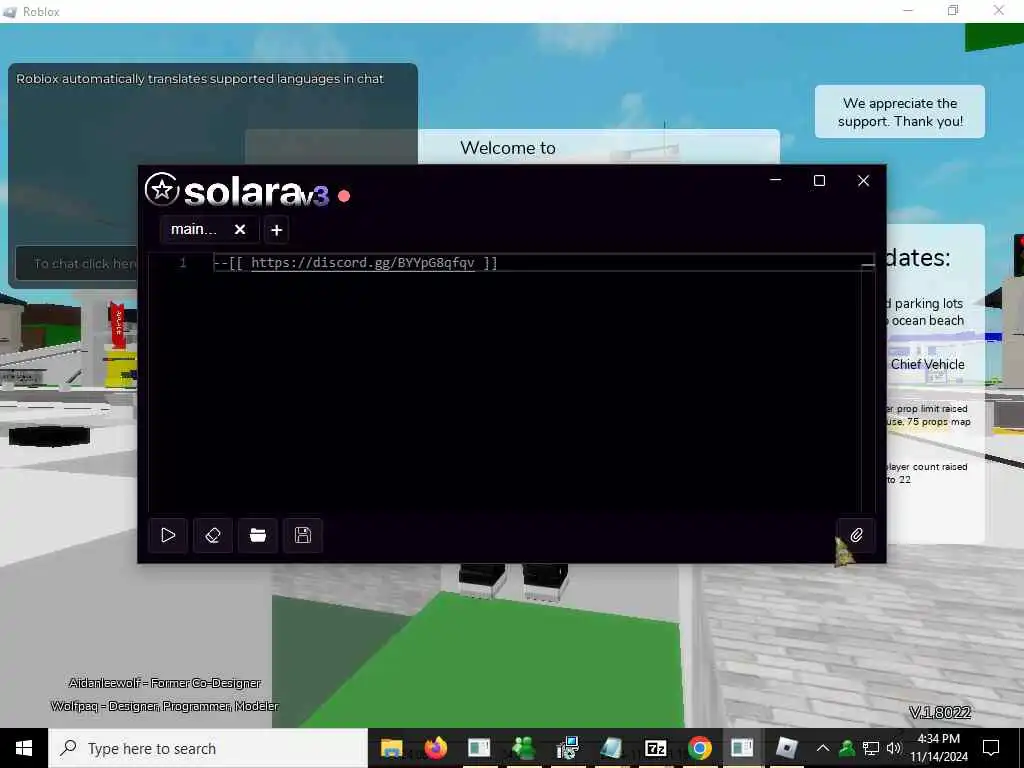The image size is (1024, 768).
Task: Click the Solara star logo icon
Action: 162,190
